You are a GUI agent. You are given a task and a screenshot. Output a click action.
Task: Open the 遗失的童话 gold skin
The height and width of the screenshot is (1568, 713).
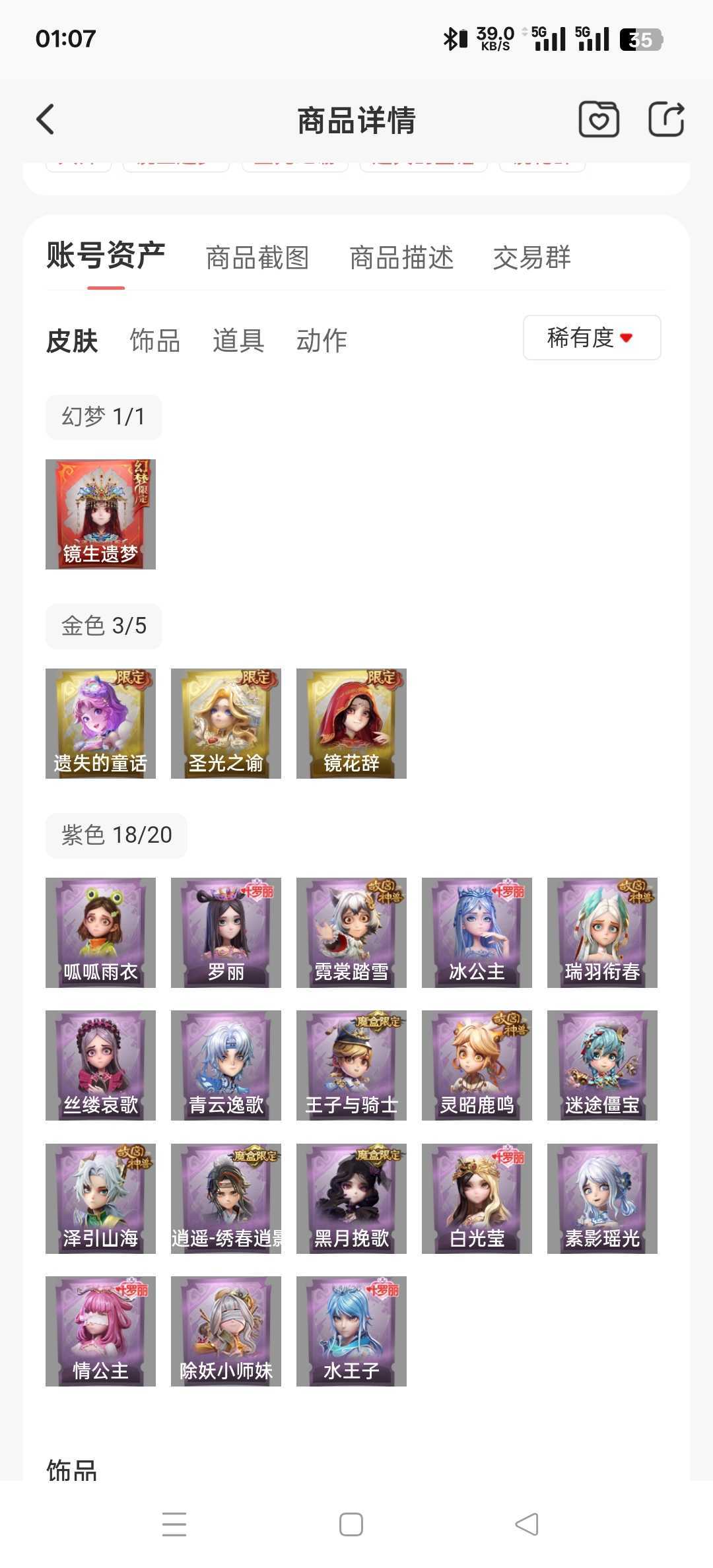click(100, 723)
